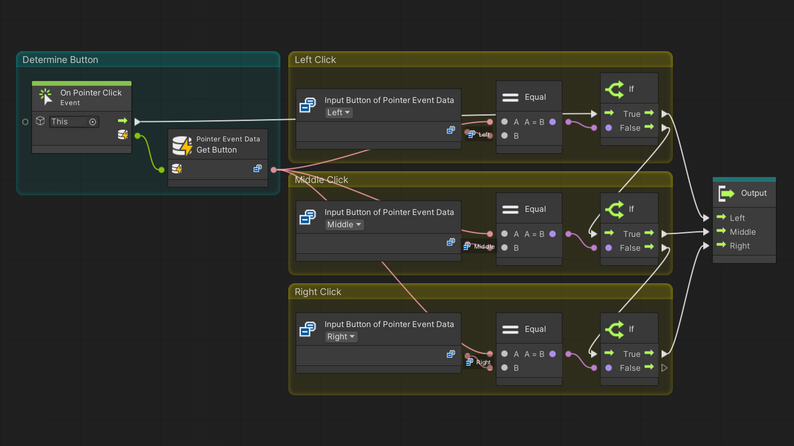
Task: Click the False output arrow in Middle Click If node
Action: coord(649,247)
